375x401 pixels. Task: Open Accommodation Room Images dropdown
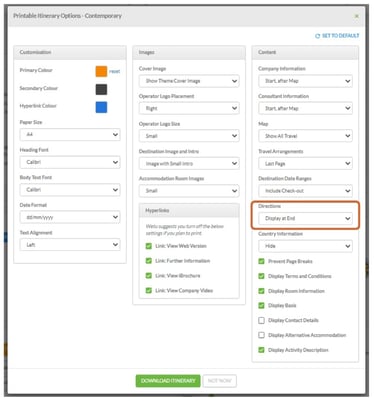[189, 191]
